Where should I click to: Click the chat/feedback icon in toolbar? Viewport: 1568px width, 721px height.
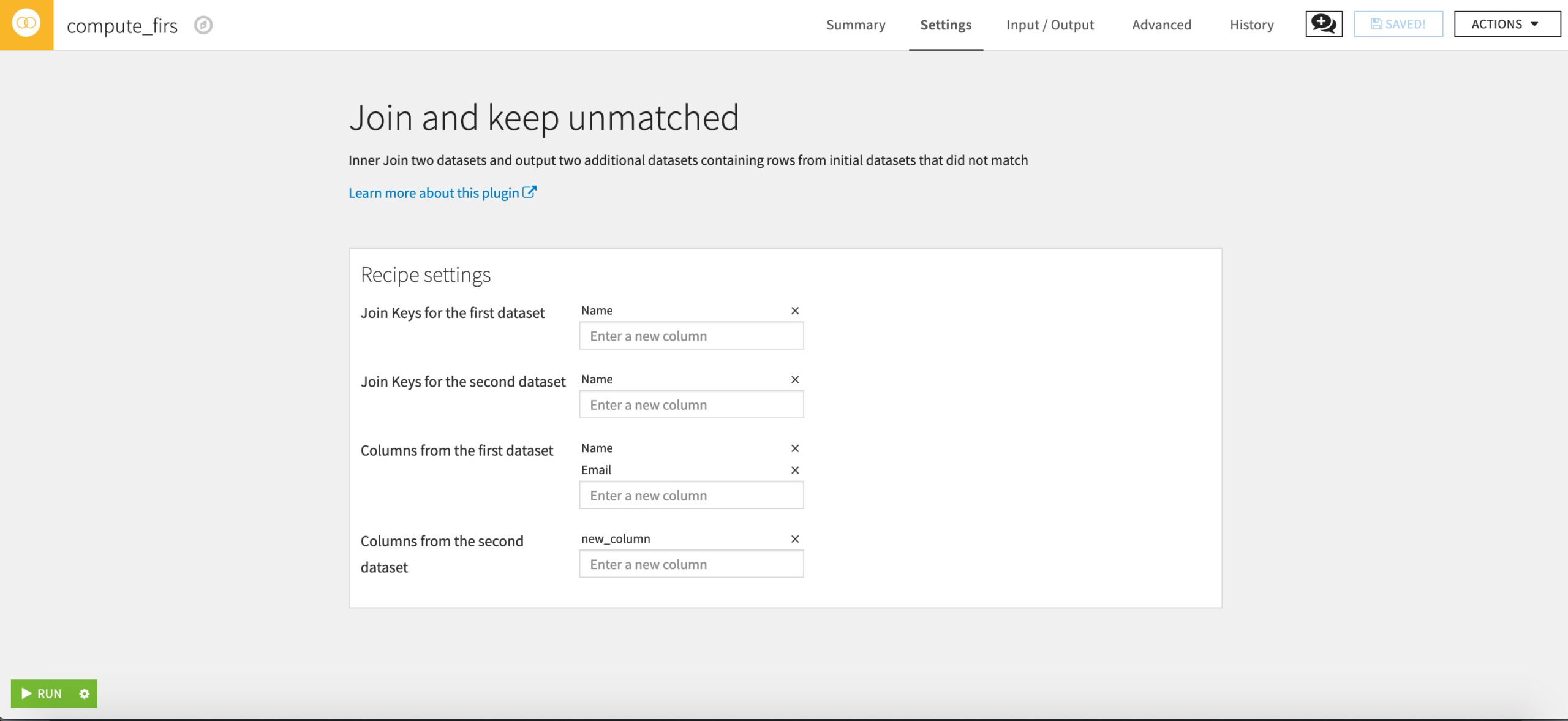(1324, 24)
